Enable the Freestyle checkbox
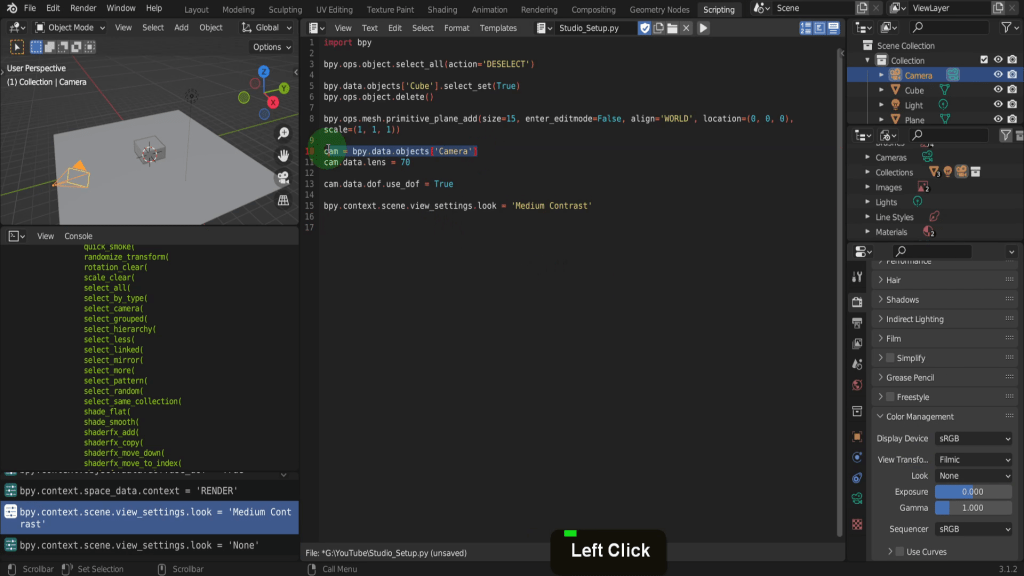Viewport: 1024px width, 576px height. 890,397
